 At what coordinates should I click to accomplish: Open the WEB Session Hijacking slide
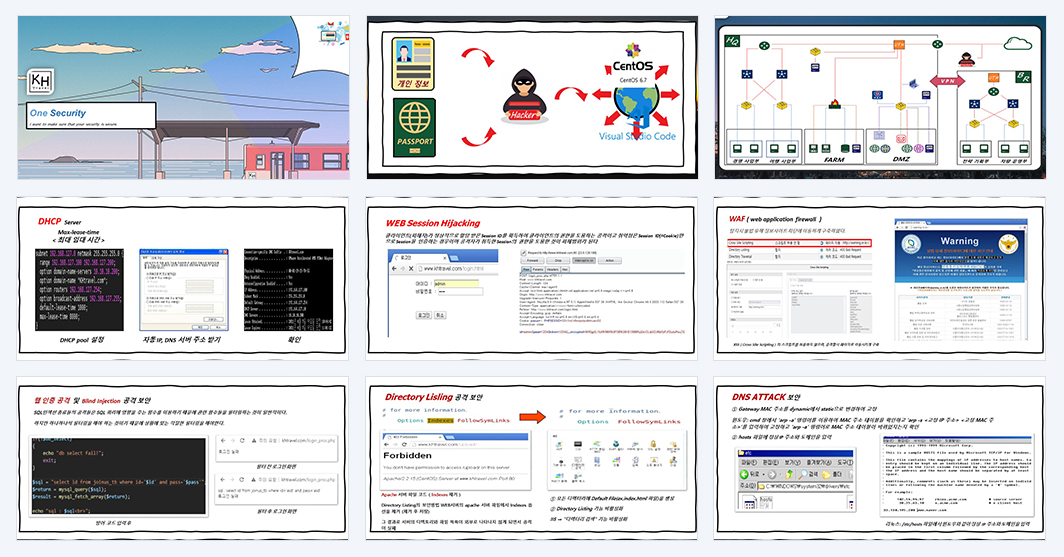[531, 278]
